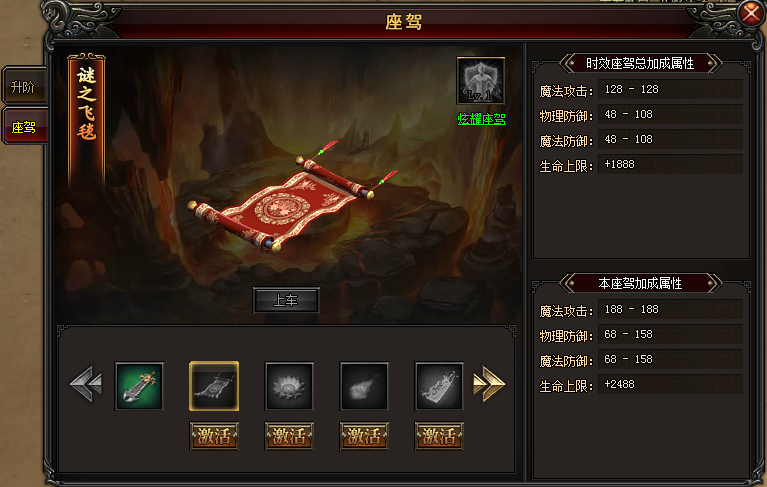The width and height of the screenshot is (767, 487).
Task: Select the highlighted flying carpet mount icon
Action: pyautogui.click(x=214, y=386)
